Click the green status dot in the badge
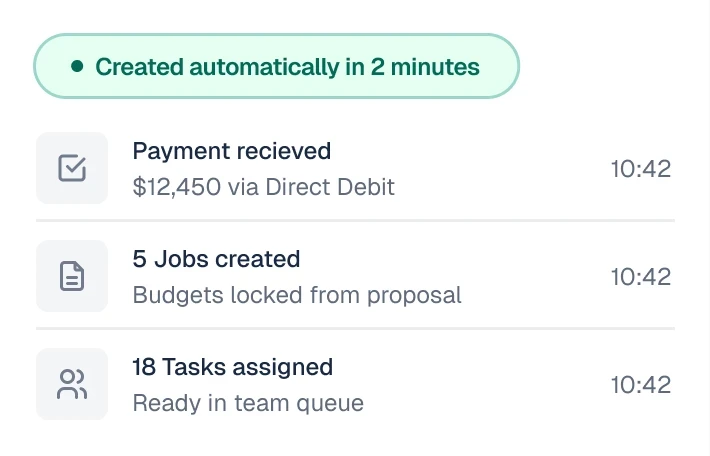 [x=77, y=67]
